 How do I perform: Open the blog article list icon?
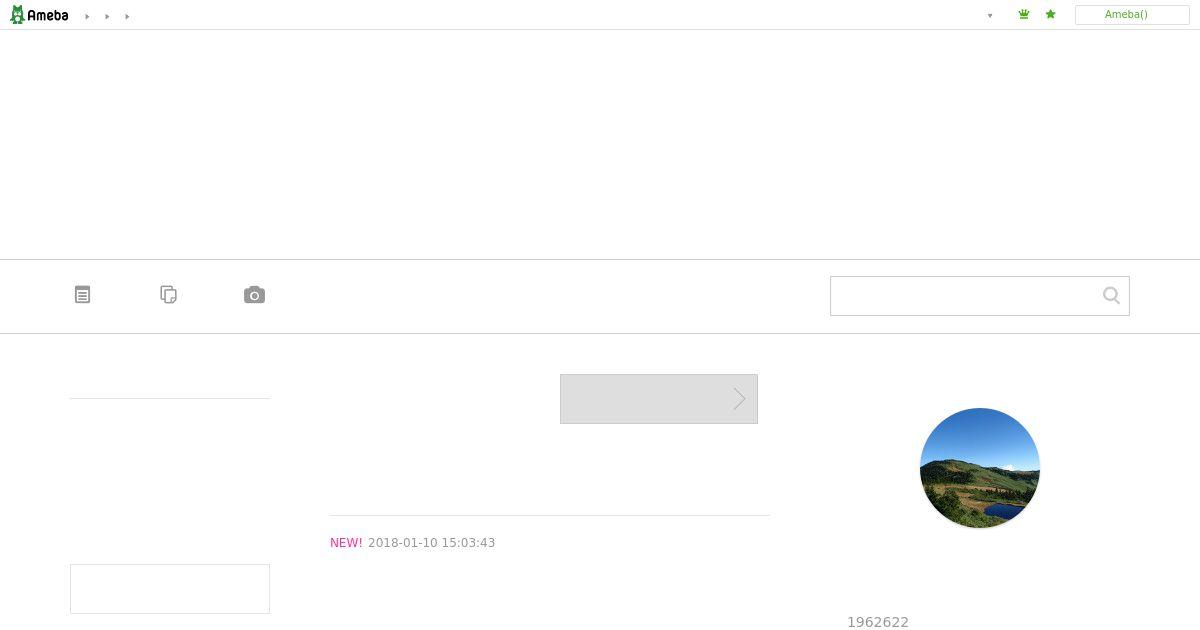tap(83, 295)
